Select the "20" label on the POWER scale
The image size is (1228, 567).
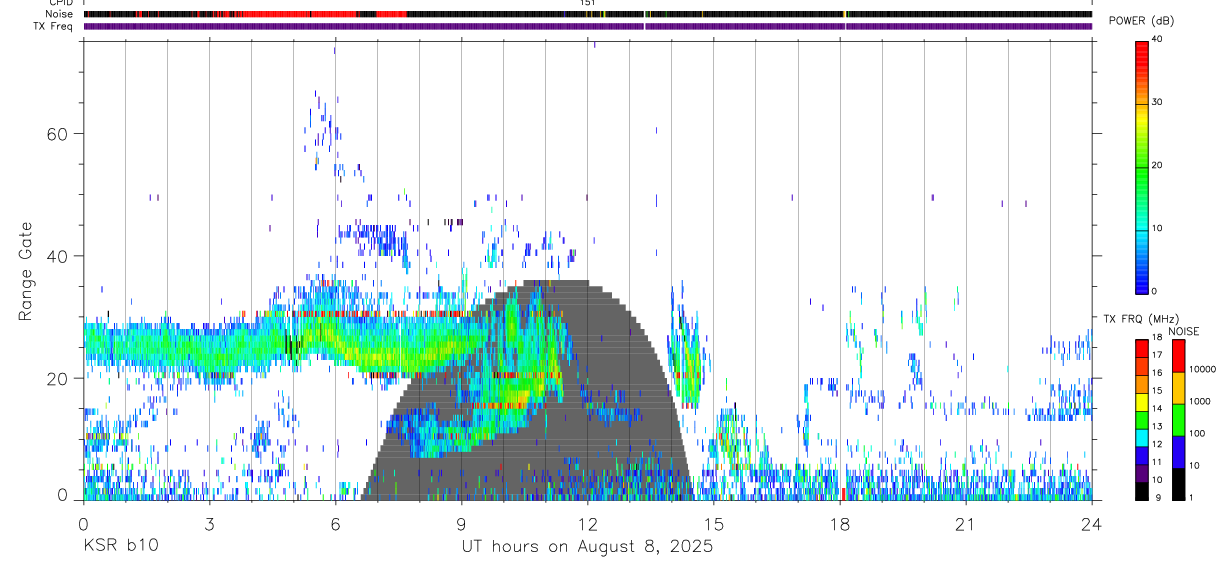pos(1157,165)
